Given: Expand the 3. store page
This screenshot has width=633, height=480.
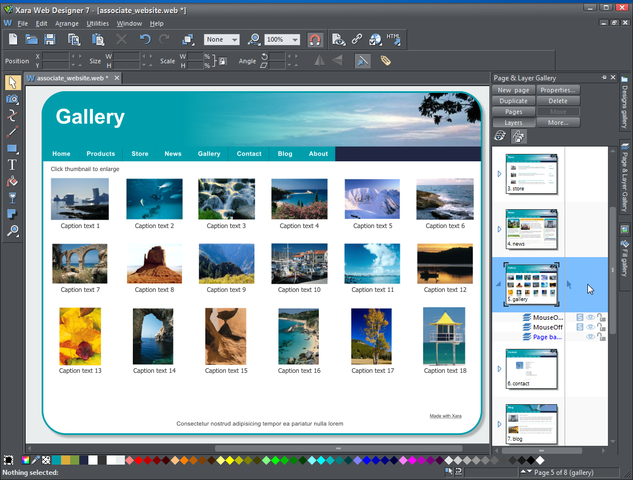Looking at the screenshot, I should coord(499,174).
